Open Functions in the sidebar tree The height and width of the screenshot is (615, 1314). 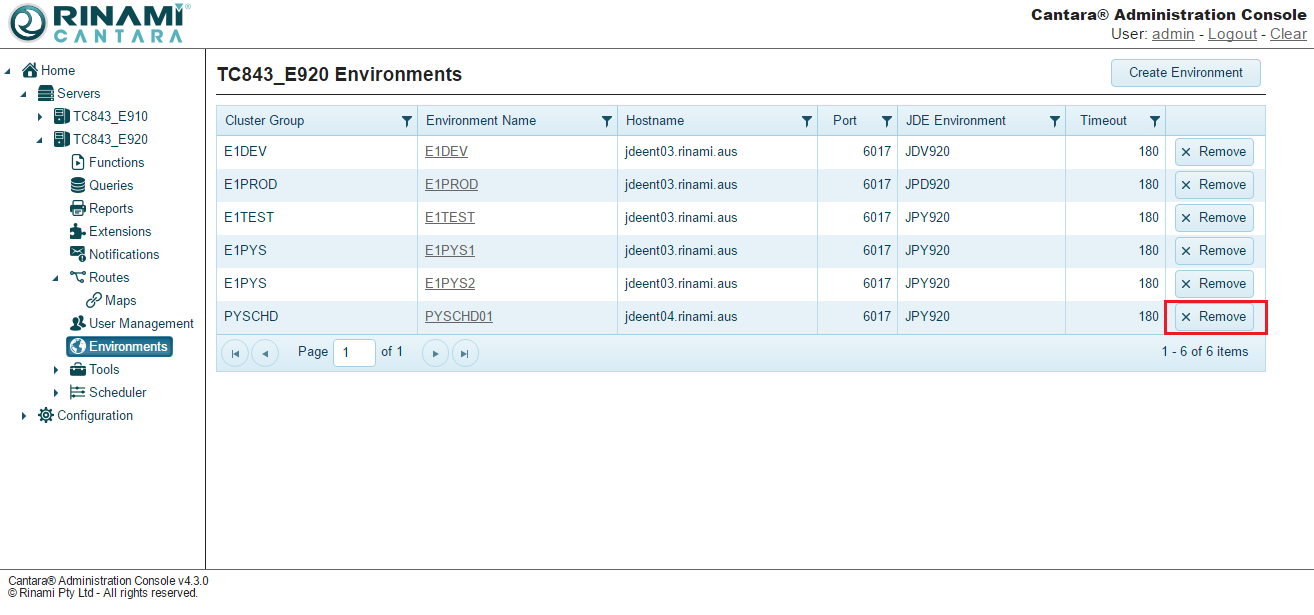[x=116, y=162]
